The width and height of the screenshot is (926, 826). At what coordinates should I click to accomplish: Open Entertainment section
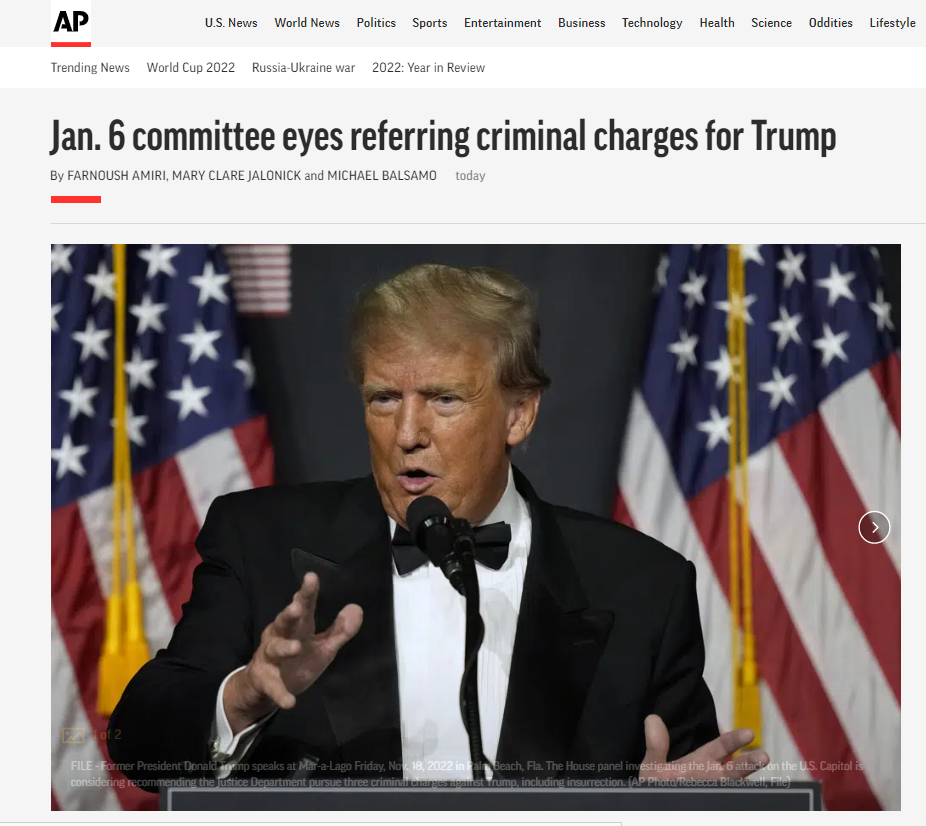[x=502, y=23]
